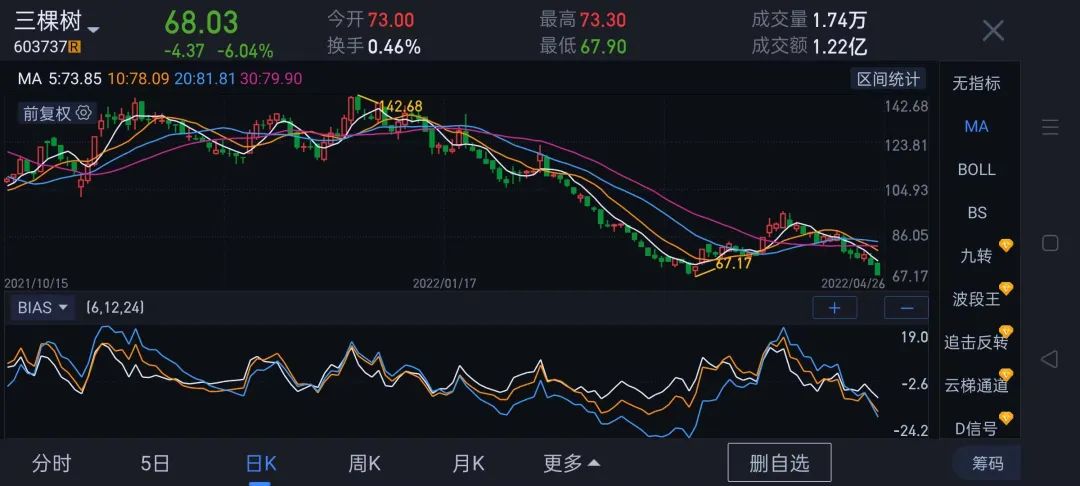Screen dimensions: 1080x486
Task: Close the stock chart with X icon
Action: point(992,31)
